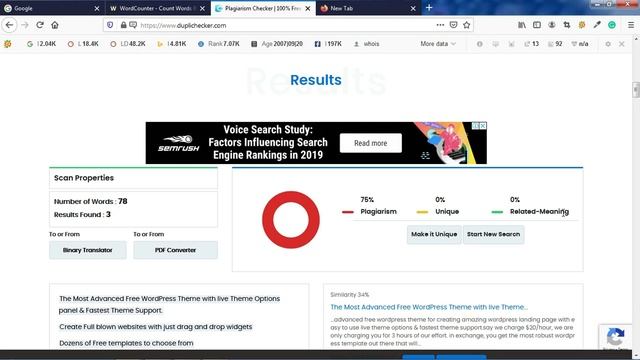
Task: View site security padlock details
Action: point(123,25)
